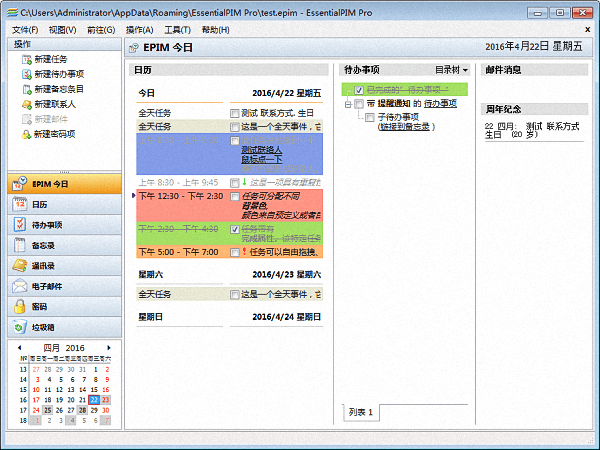Screen dimensions: 600x450
Task: Open the 备忘录 notes module icon
Action: tap(19, 245)
